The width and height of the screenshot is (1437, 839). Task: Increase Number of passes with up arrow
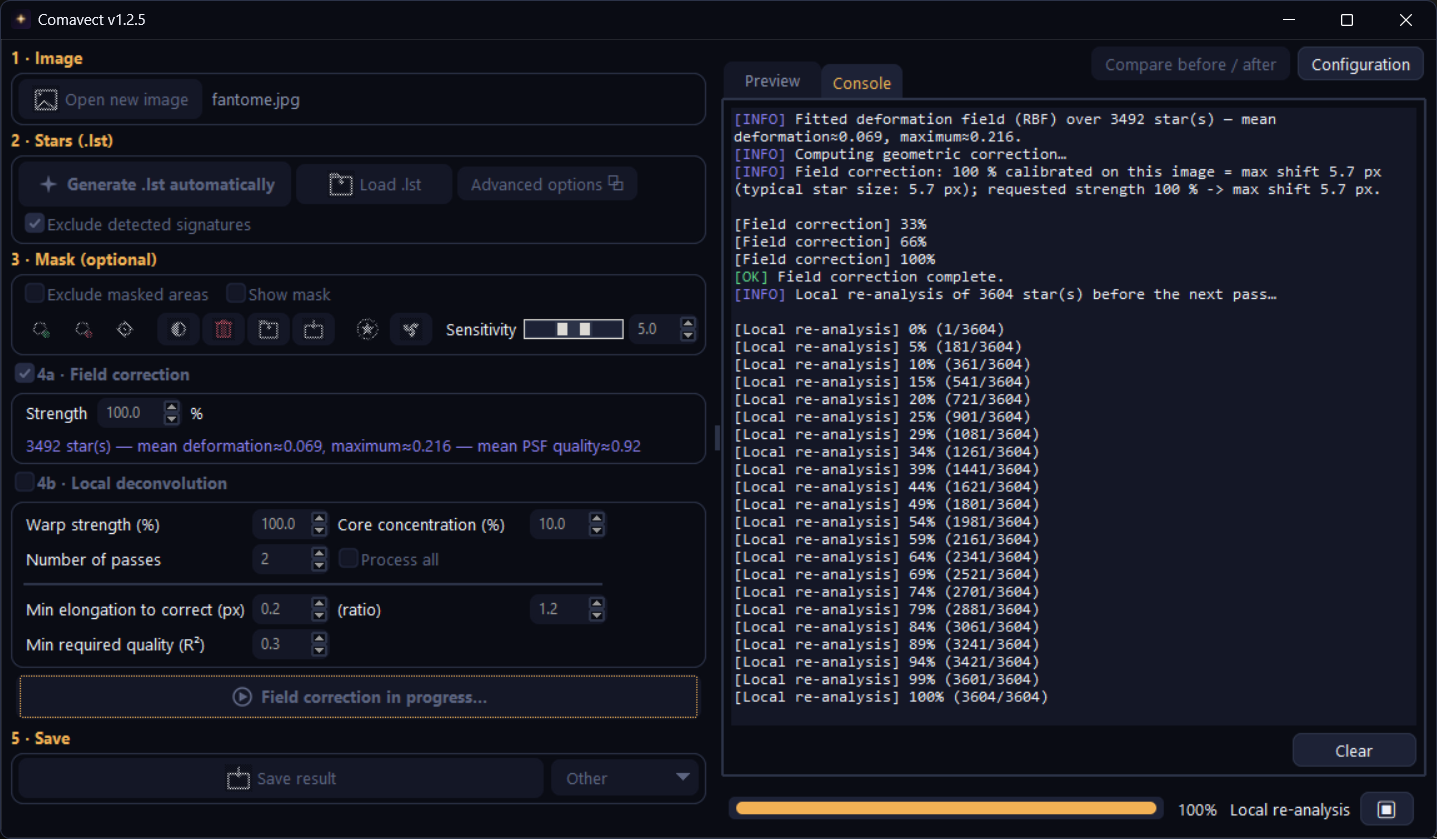tap(319, 554)
